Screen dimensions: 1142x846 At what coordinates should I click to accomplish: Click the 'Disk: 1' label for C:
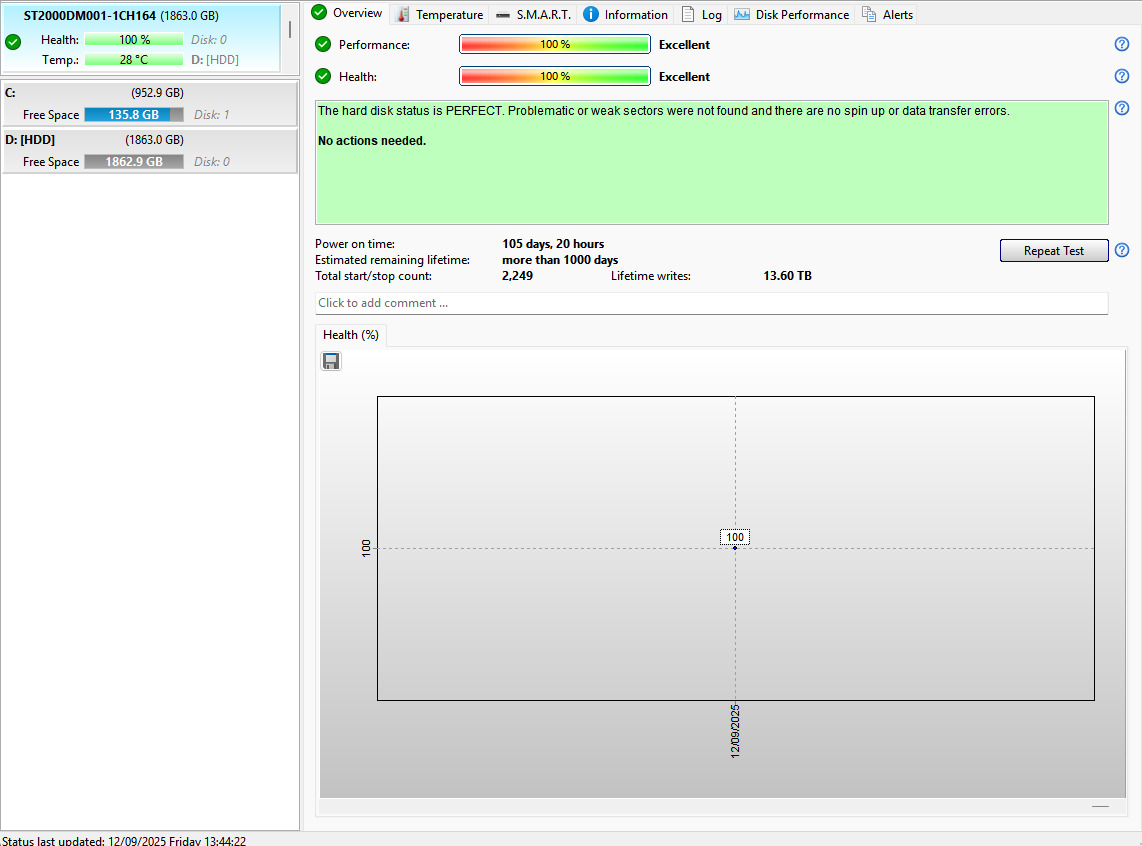pyautogui.click(x=212, y=114)
